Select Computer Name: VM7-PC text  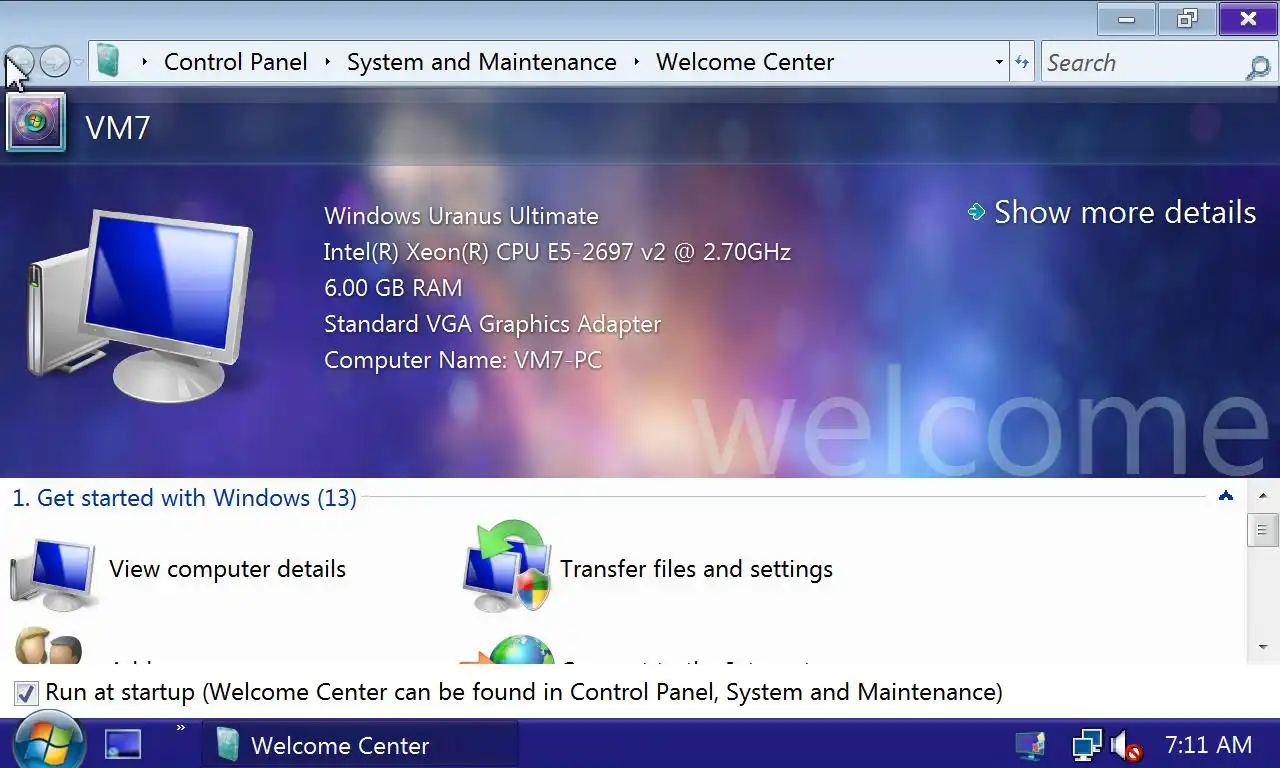point(463,360)
